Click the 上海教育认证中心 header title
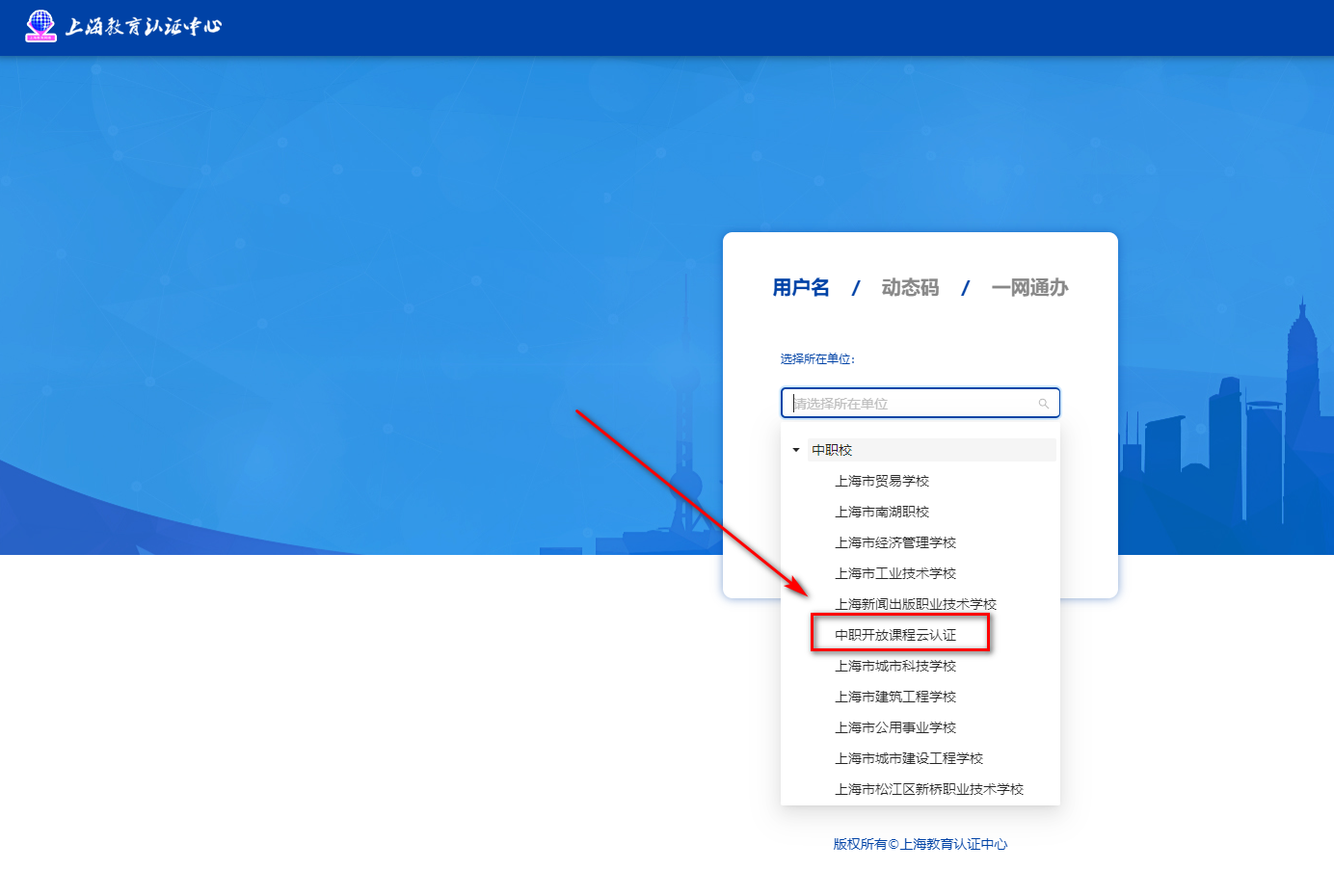The width and height of the screenshot is (1334, 896). coord(143,26)
